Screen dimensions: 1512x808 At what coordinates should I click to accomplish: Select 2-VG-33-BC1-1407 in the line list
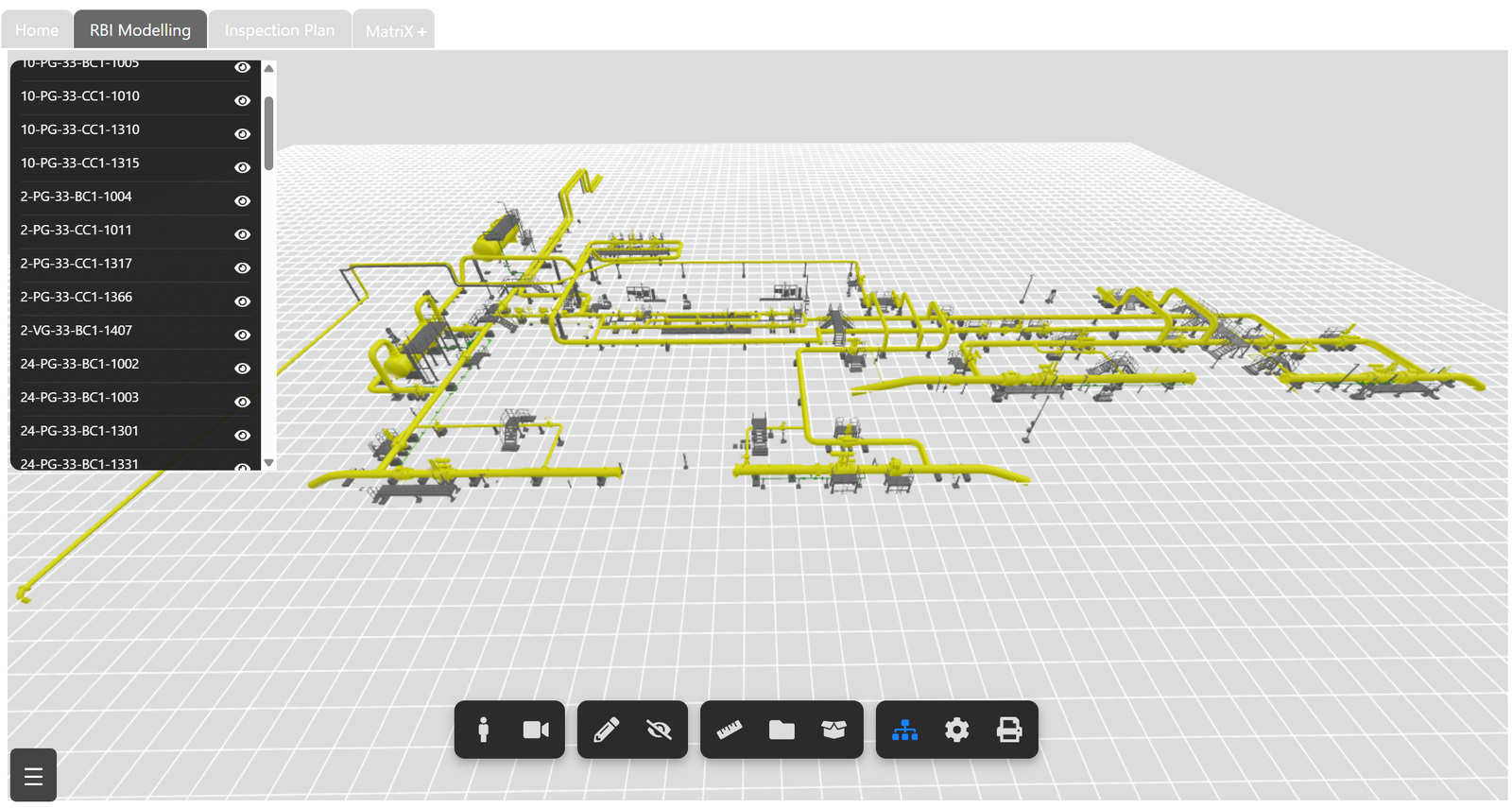pyautogui.click(x=77, y=331)
